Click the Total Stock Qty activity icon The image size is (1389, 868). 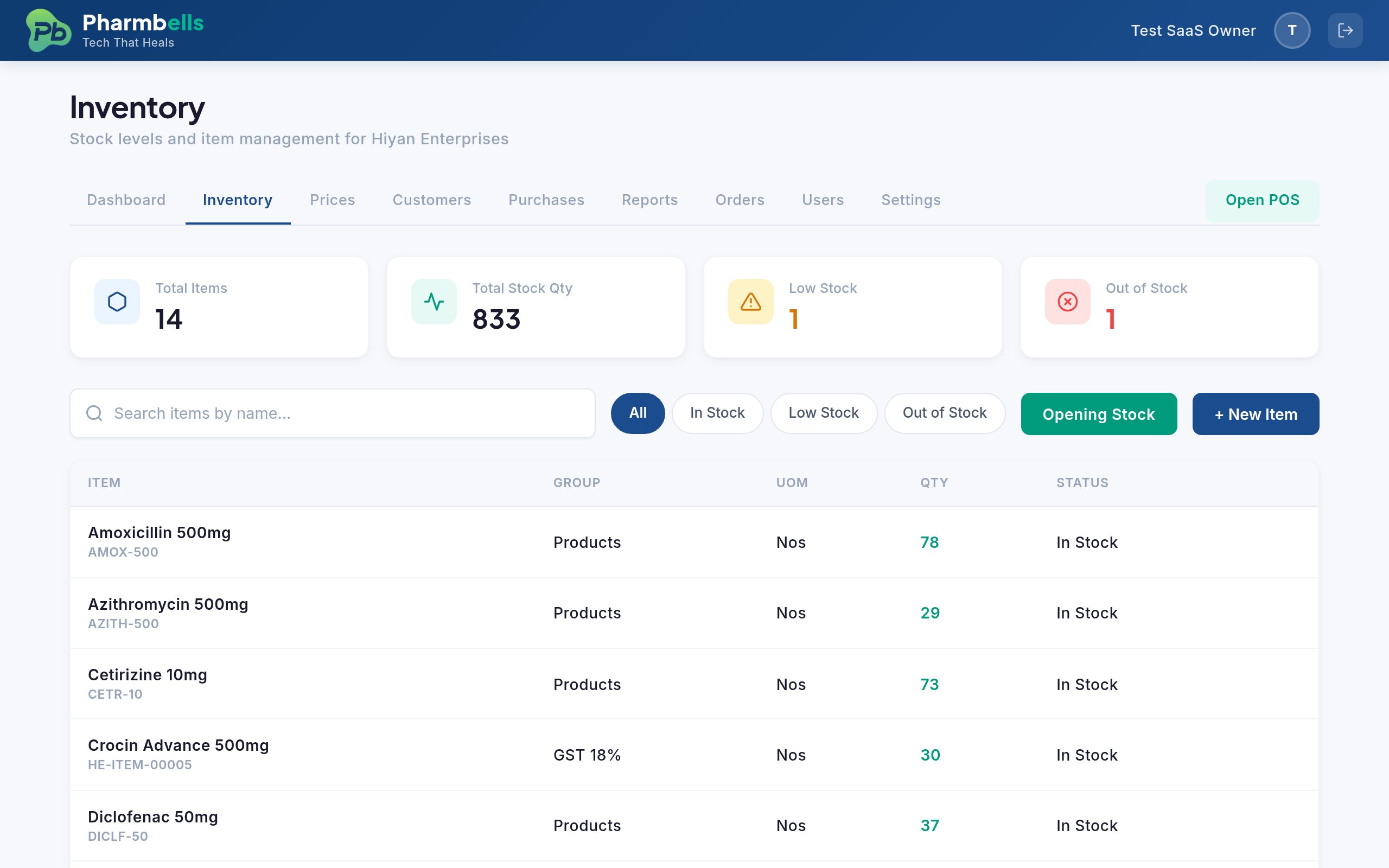(x=435, y=301)
